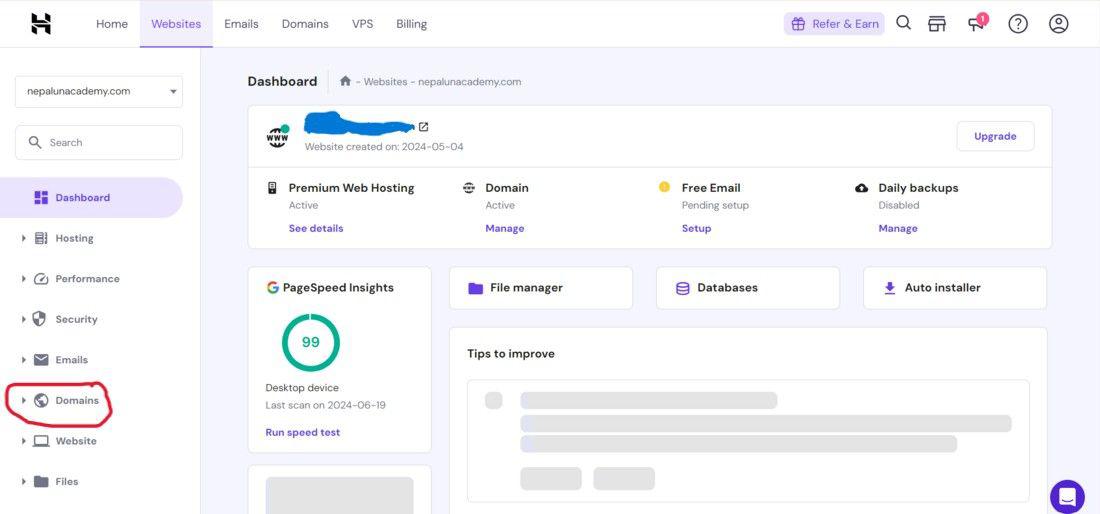Click See details under Premium Web Hosting
Image resolution: width=1100 pixels, height=514 pixels.
316,229
